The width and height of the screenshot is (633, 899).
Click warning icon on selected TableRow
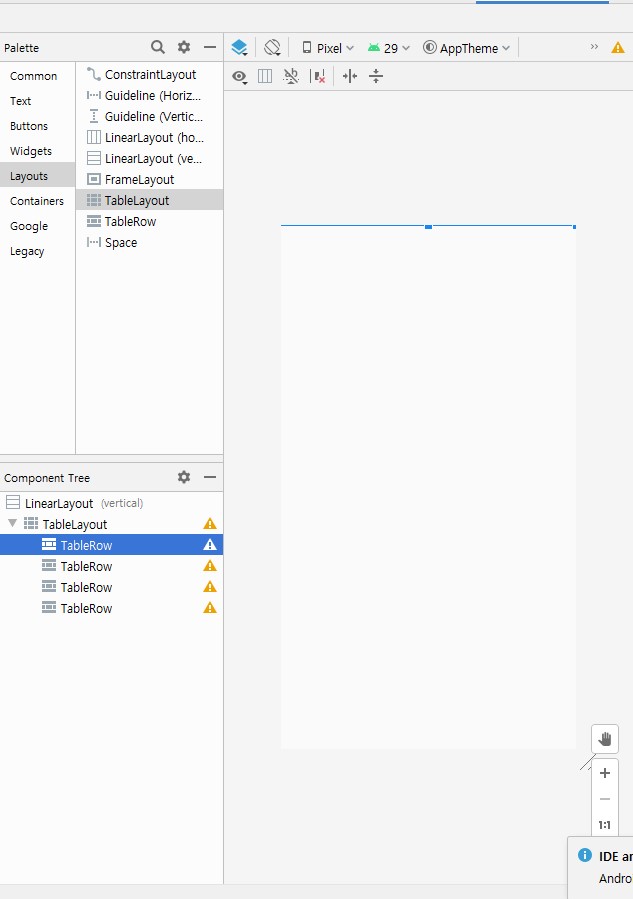[x=210, y=545]
